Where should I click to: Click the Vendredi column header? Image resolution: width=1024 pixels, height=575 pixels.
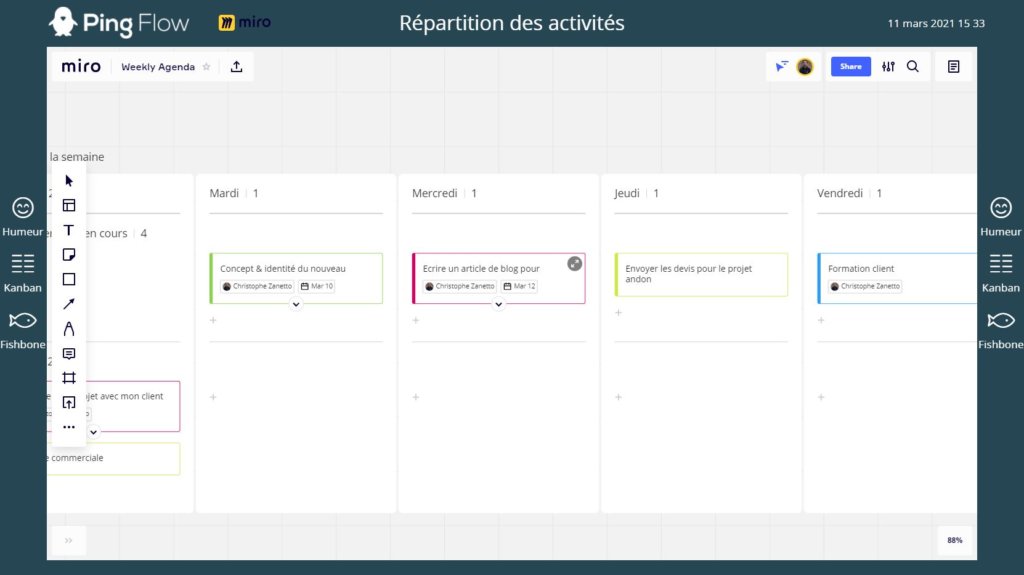tap(840, 193)
